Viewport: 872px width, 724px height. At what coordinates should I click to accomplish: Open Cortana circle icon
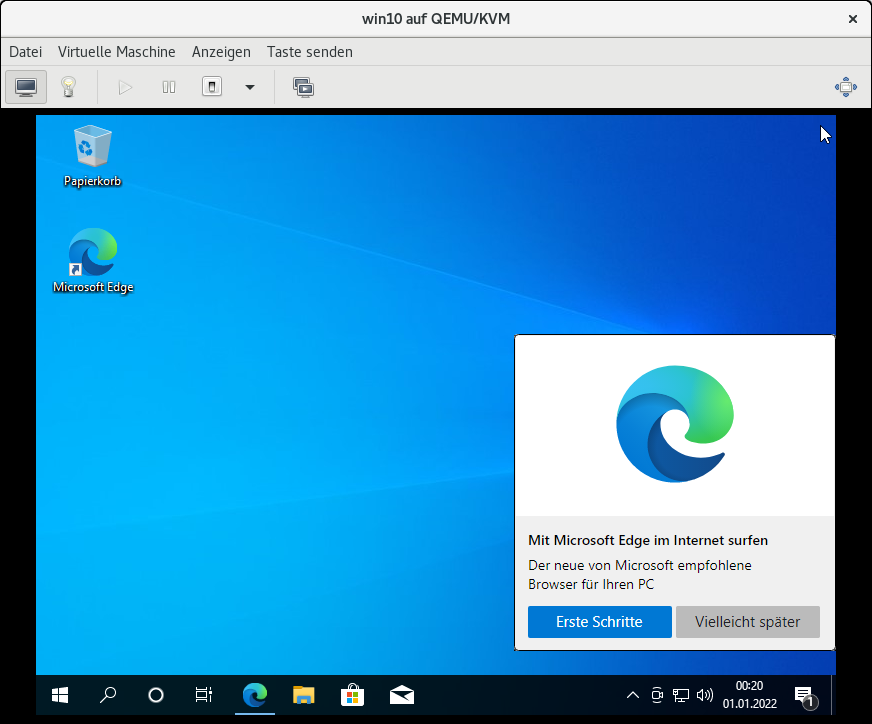click(156, 695)
